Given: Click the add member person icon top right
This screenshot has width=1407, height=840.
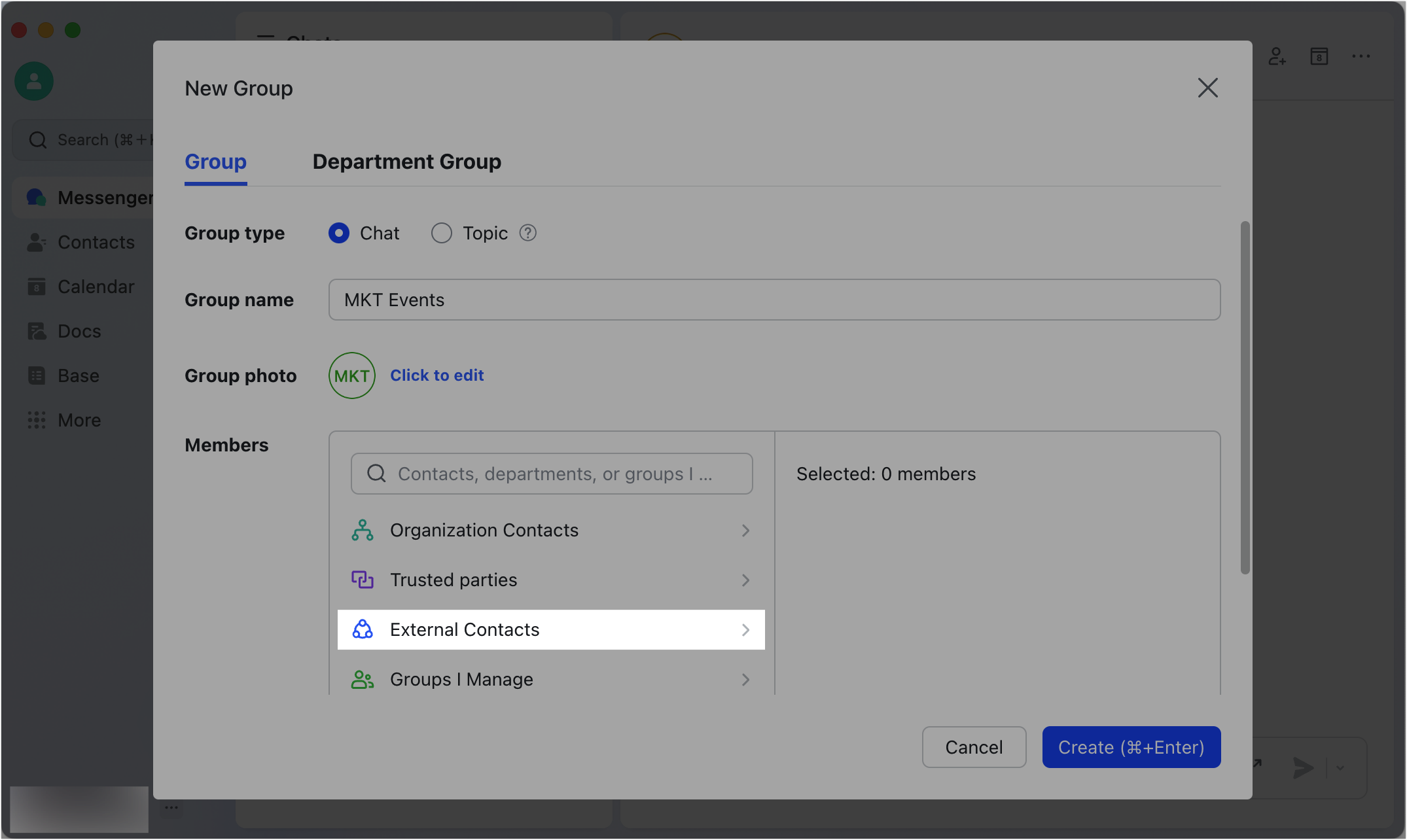Looking at the screenshot, I should pyautogui.click(x=1277, y=56).
